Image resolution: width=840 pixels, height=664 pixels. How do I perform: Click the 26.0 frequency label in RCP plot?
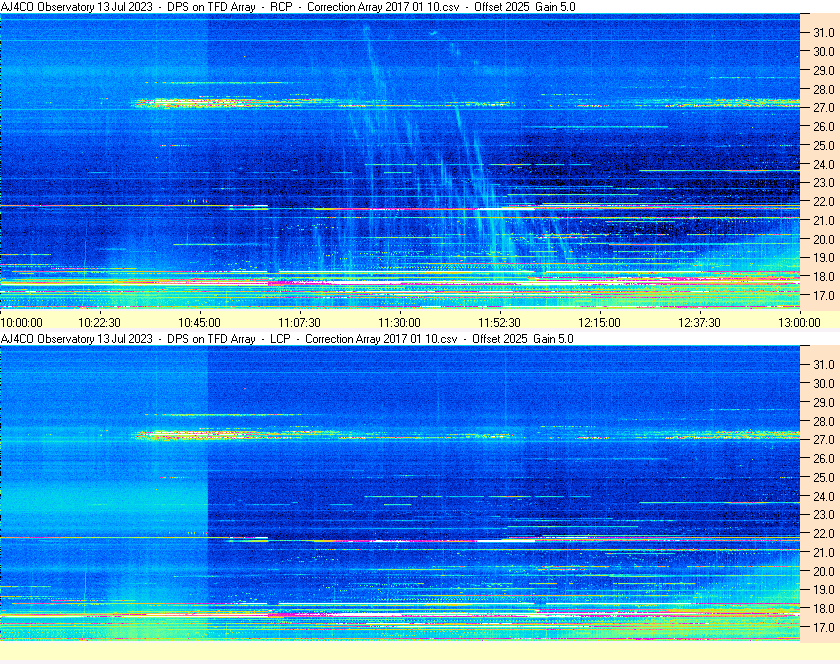click(824, 126)
